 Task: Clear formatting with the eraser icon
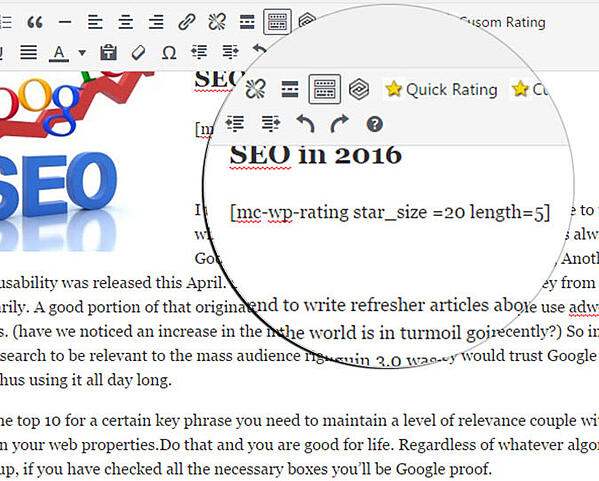138,52
